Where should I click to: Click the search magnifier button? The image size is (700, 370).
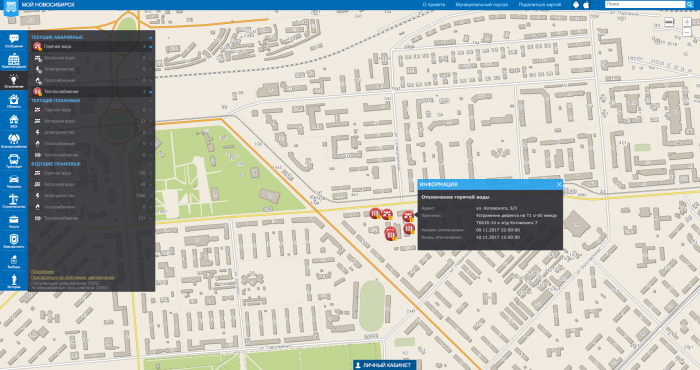[x=689, y=4]
